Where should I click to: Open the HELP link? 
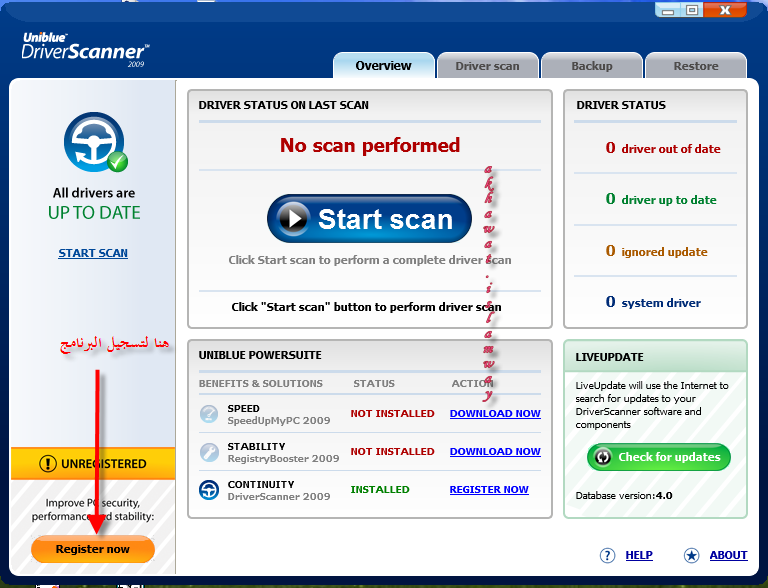tap(639, 555)
